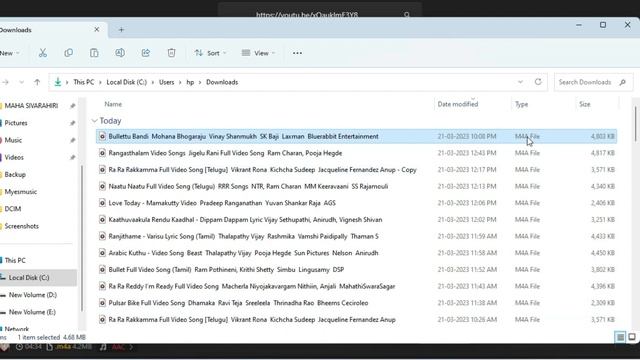
Task: Select New Volume (D:) in sidebar
Action: click(x=33, y=295)
